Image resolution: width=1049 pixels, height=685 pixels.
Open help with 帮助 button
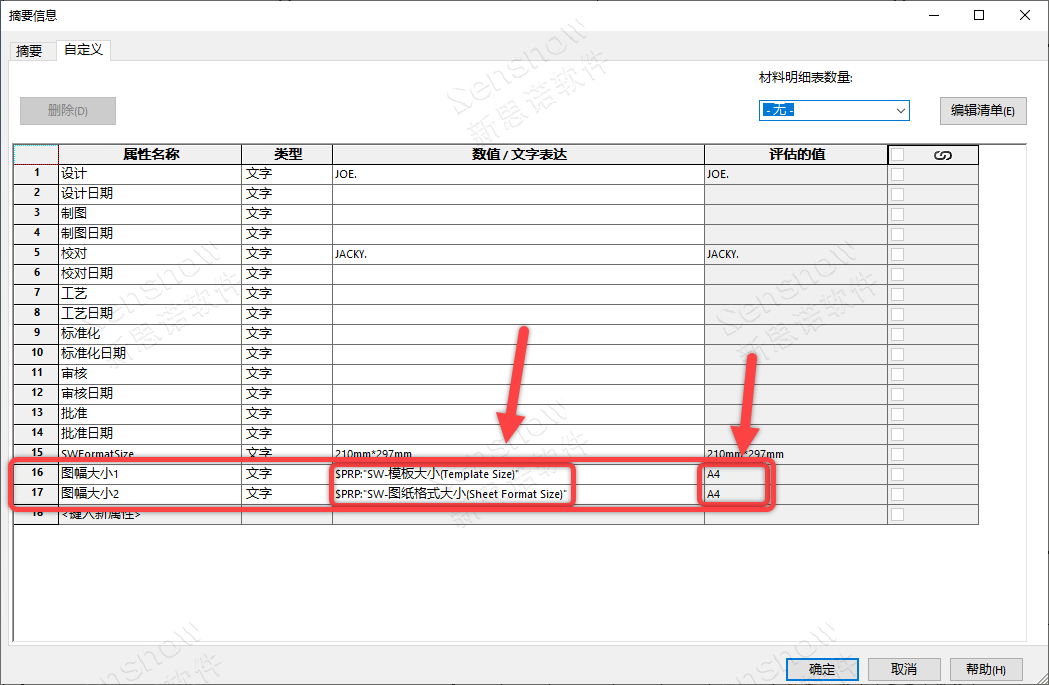pos(972,669)
